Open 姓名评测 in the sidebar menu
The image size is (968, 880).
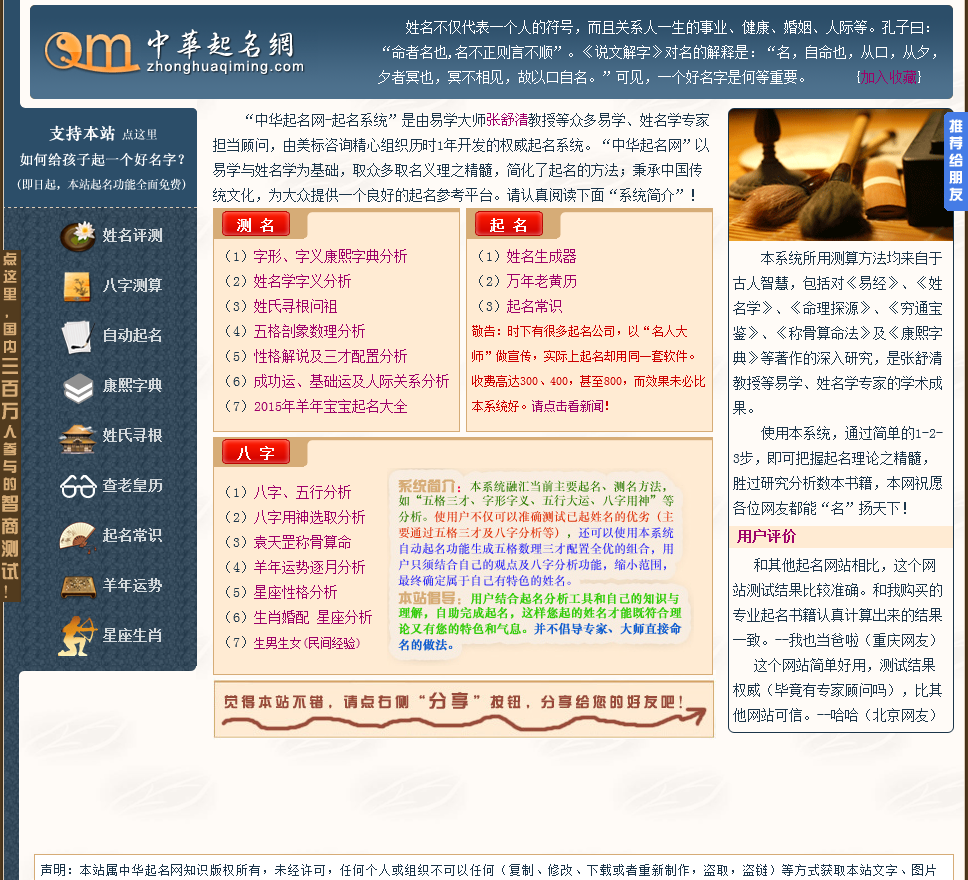pos(132,236)
